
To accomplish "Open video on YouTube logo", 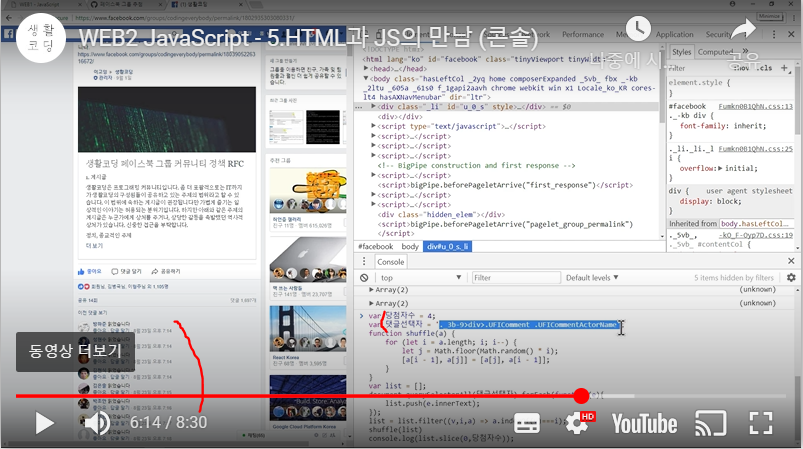I will pyautogui.click(x=644, y=424).
